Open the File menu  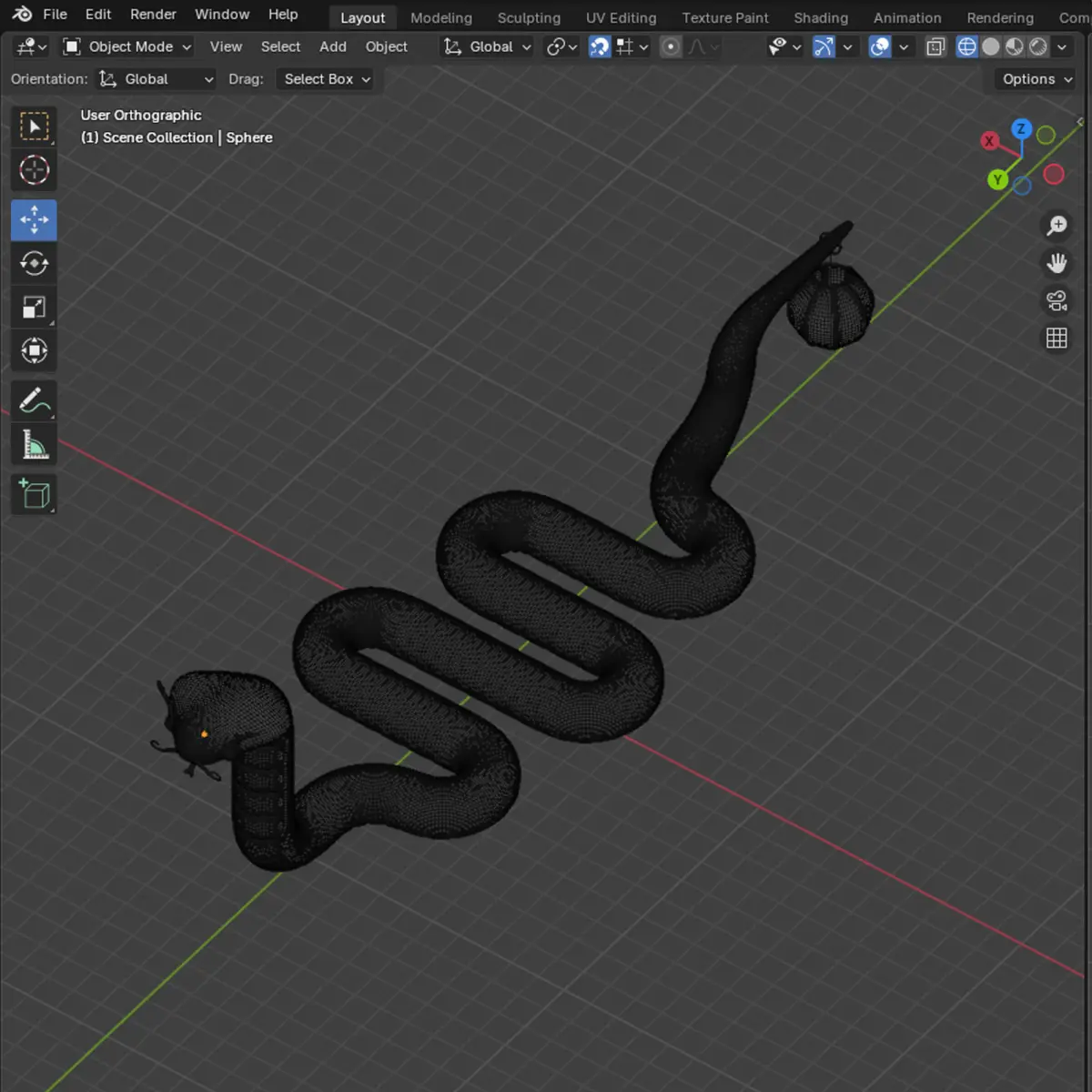(x=56, y=15)
